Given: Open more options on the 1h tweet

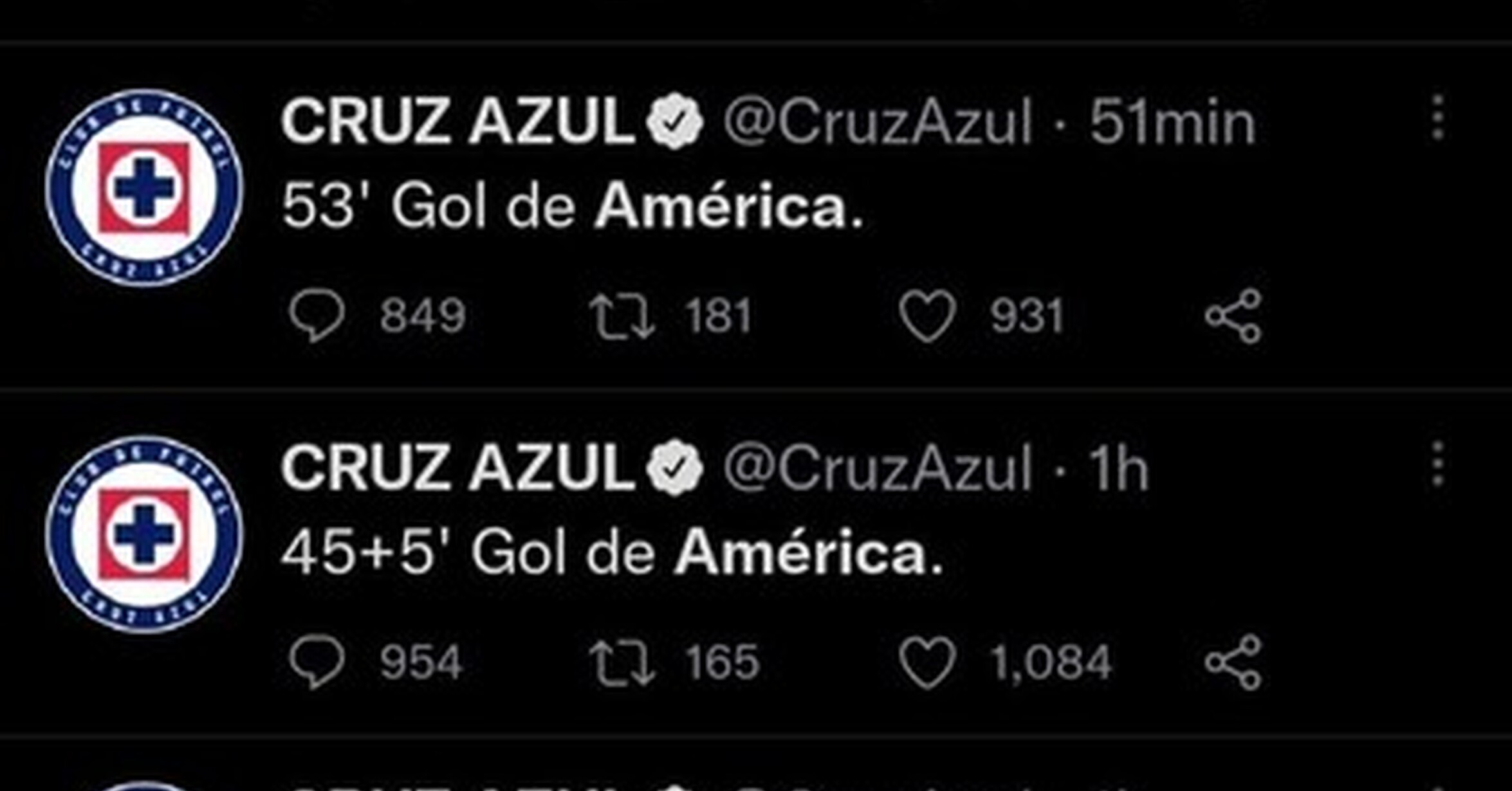Looking at the screenshot, I should click(x=1439, y=464).
